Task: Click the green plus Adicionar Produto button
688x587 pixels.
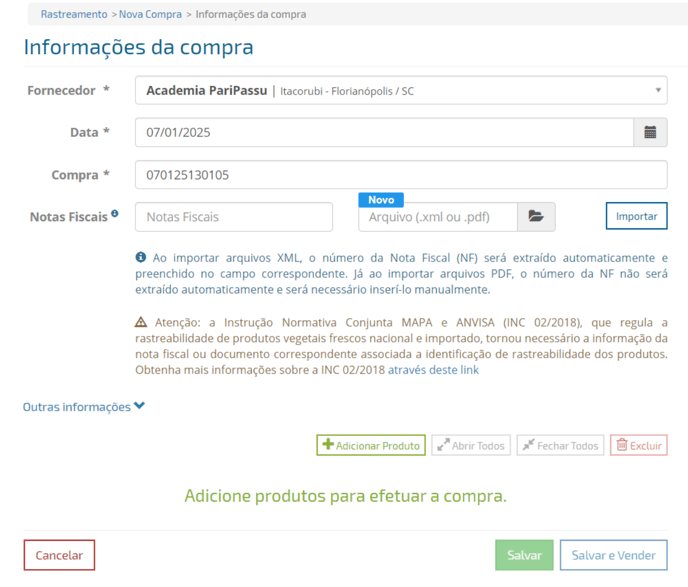Action: (371, 445)
